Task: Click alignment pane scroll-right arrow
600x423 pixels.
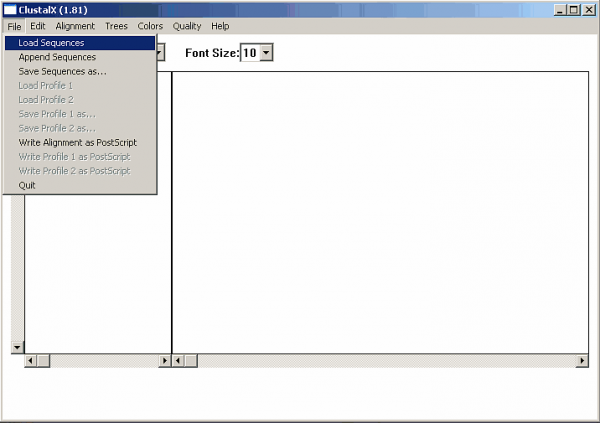Action: click(582, 360)
